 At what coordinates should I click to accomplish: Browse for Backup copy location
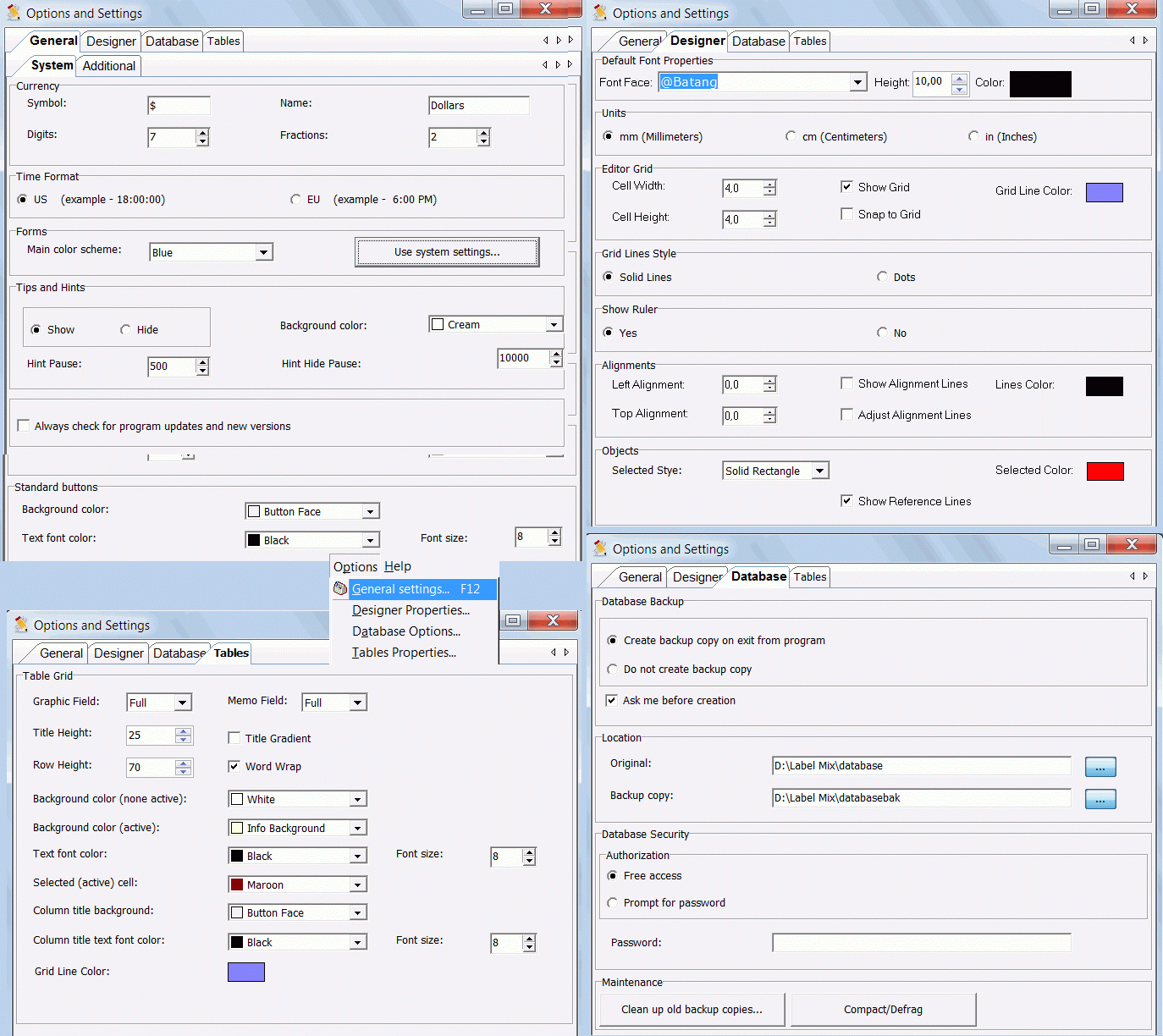(1100, 799)
